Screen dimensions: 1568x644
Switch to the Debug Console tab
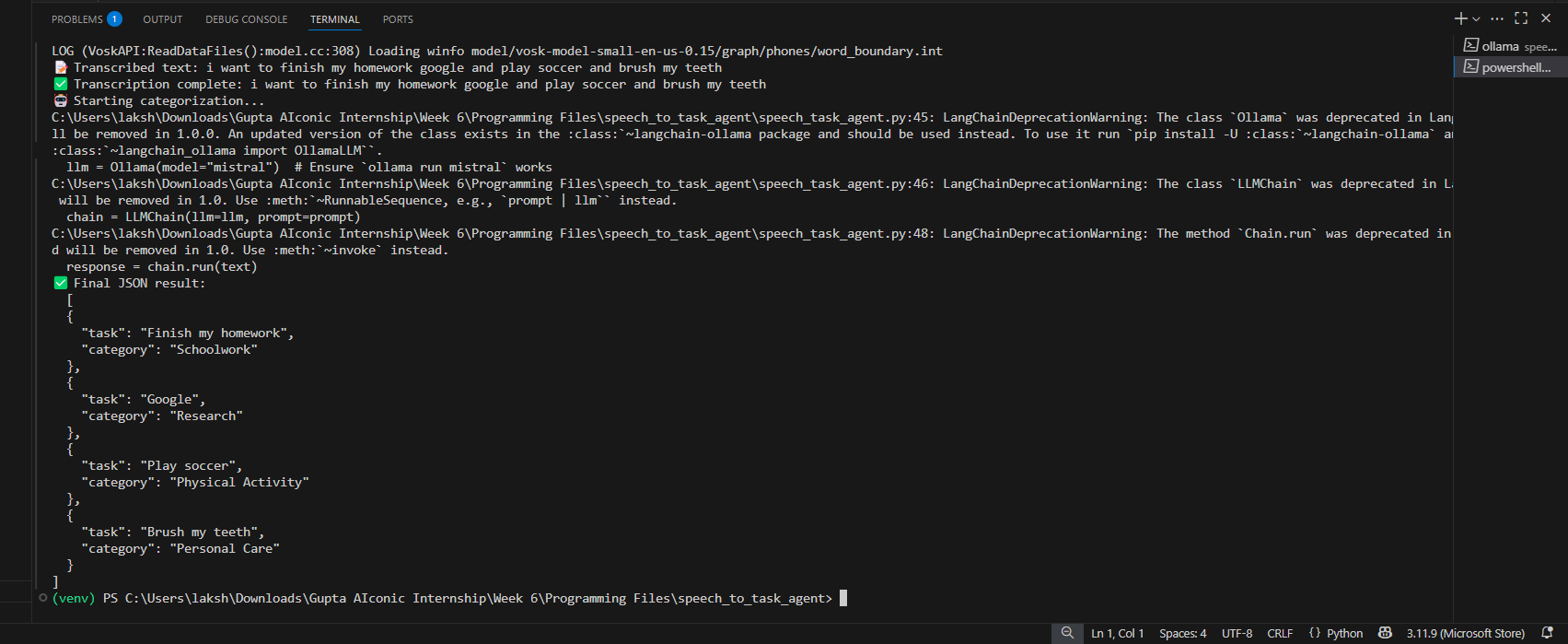247,19
